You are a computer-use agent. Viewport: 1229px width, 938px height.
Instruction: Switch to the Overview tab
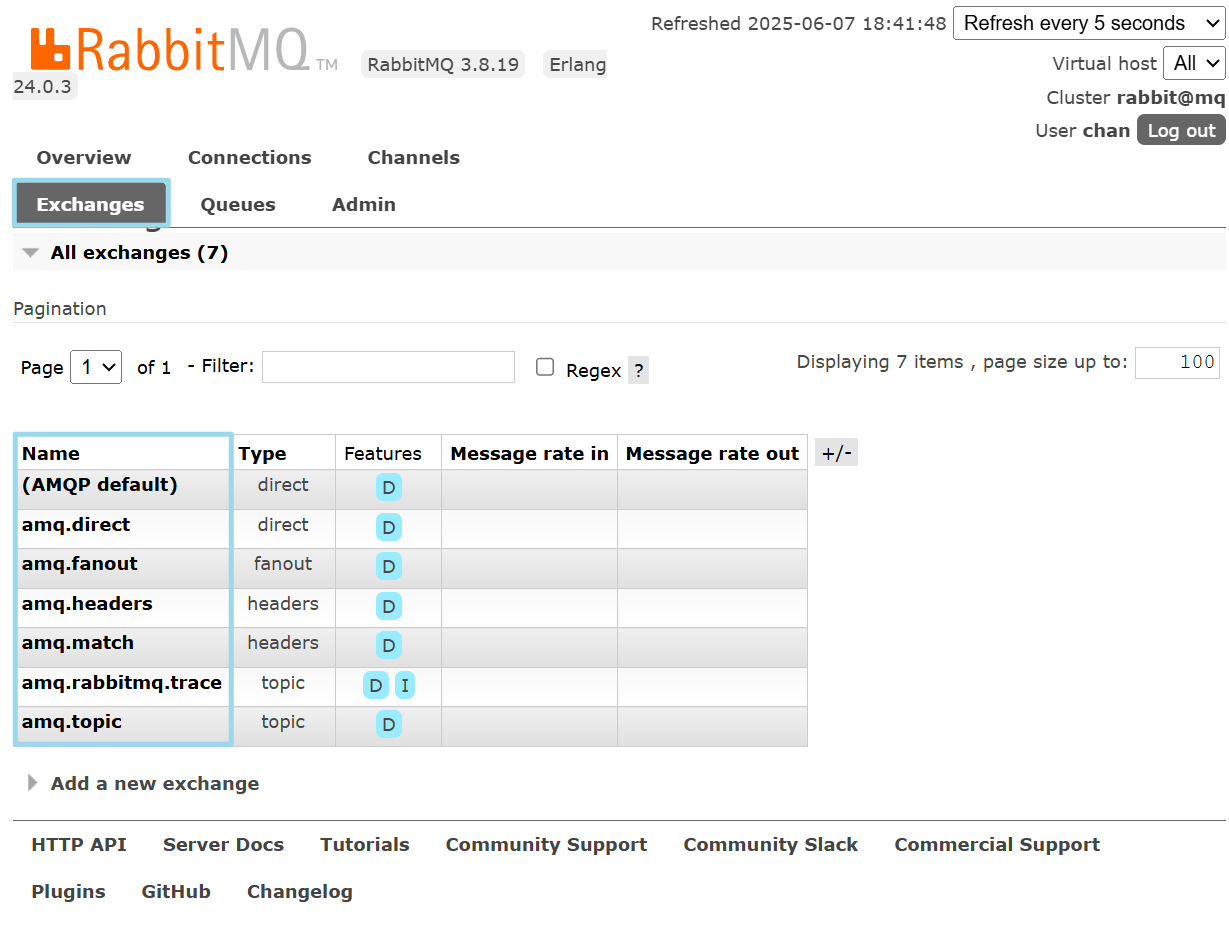coord(84,158)
